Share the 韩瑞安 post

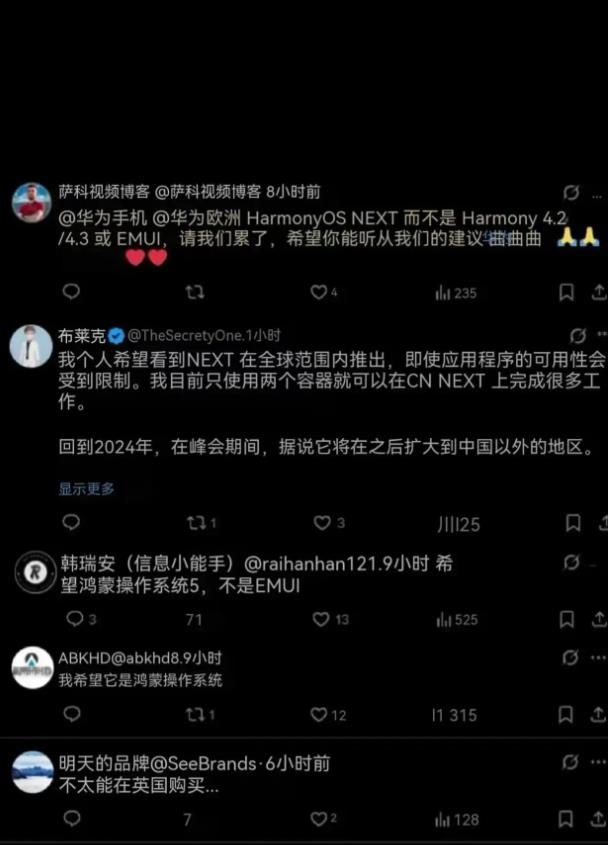coord(599,619)
